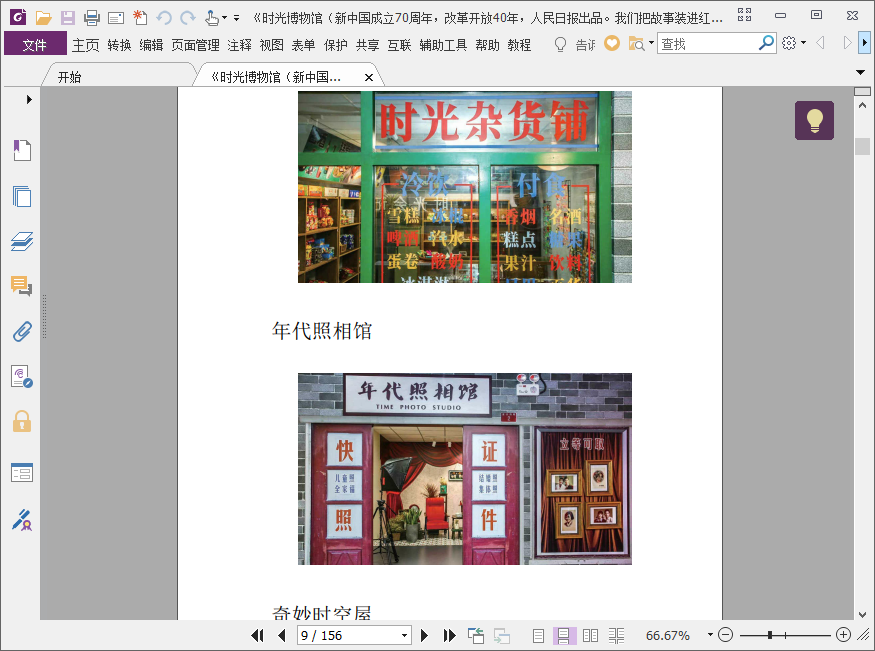Save the document with the diskette icon
The image size is (875, 651).
[x=68, y=18]
